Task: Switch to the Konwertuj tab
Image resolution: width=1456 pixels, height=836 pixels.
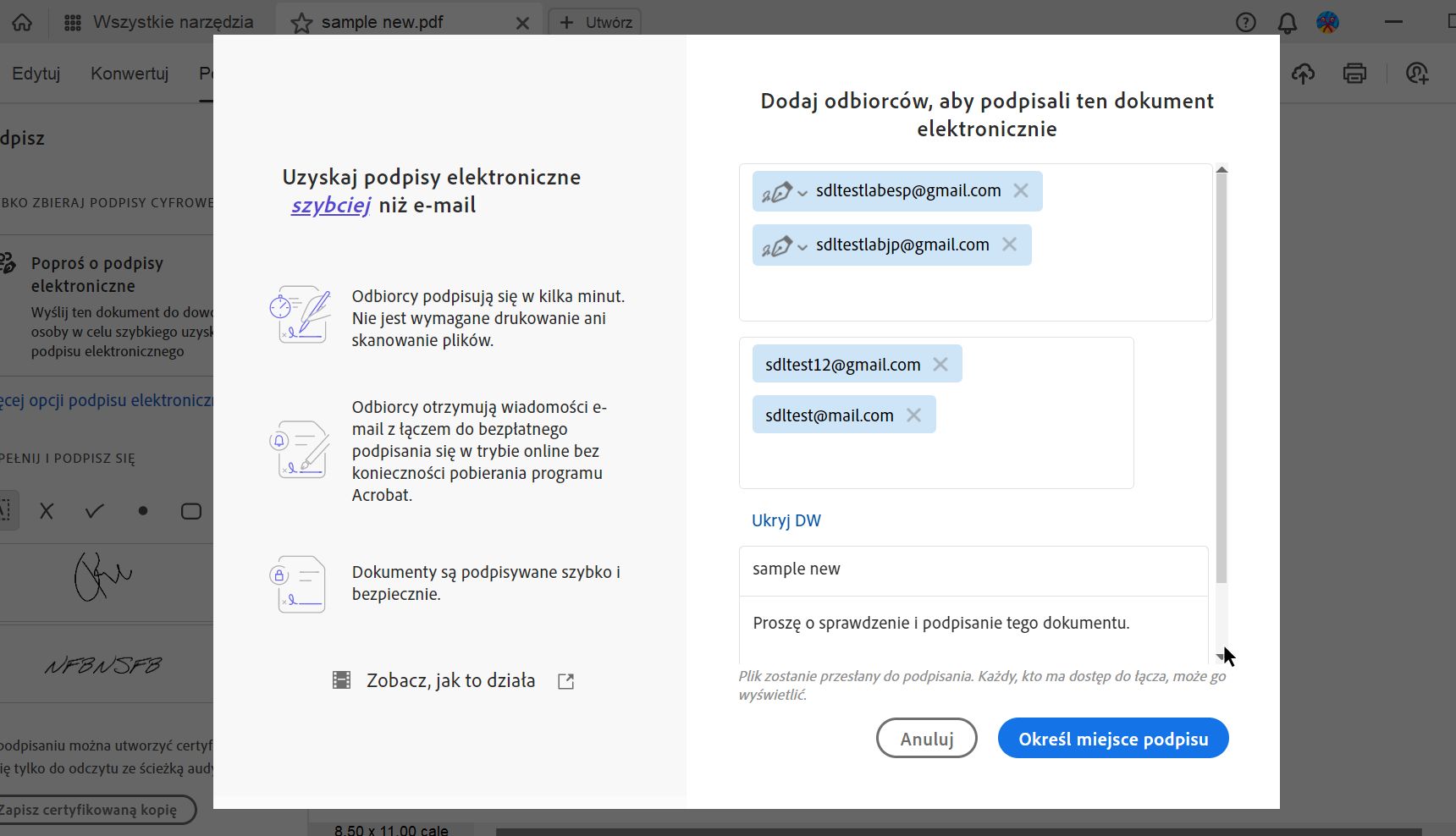Action: tap(129, 74)
